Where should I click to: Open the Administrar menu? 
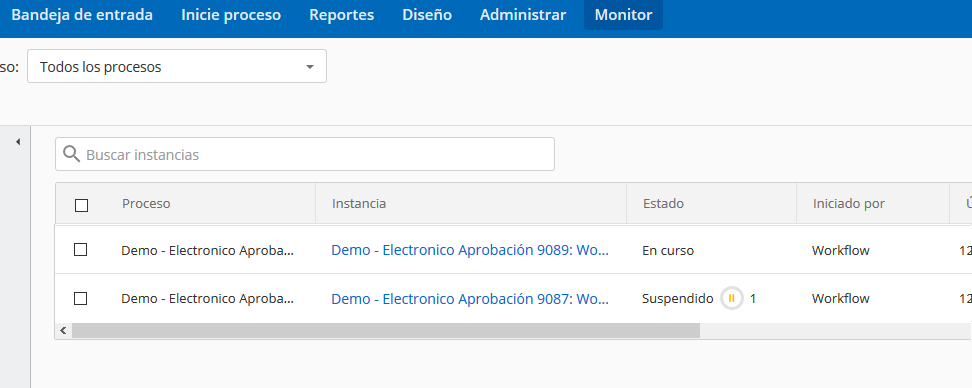(x=523, y=15)
